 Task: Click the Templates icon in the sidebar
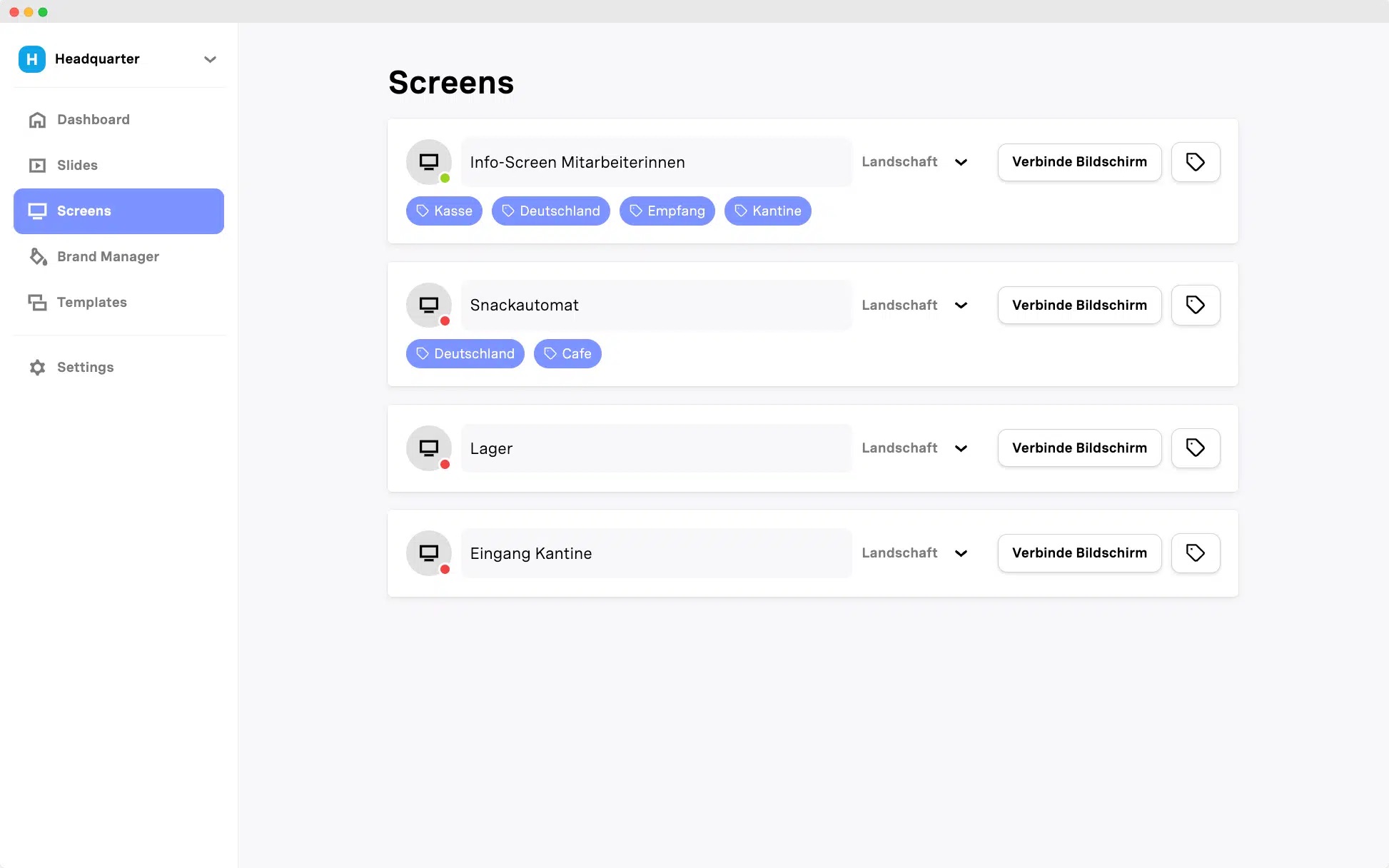pos(37,302)
